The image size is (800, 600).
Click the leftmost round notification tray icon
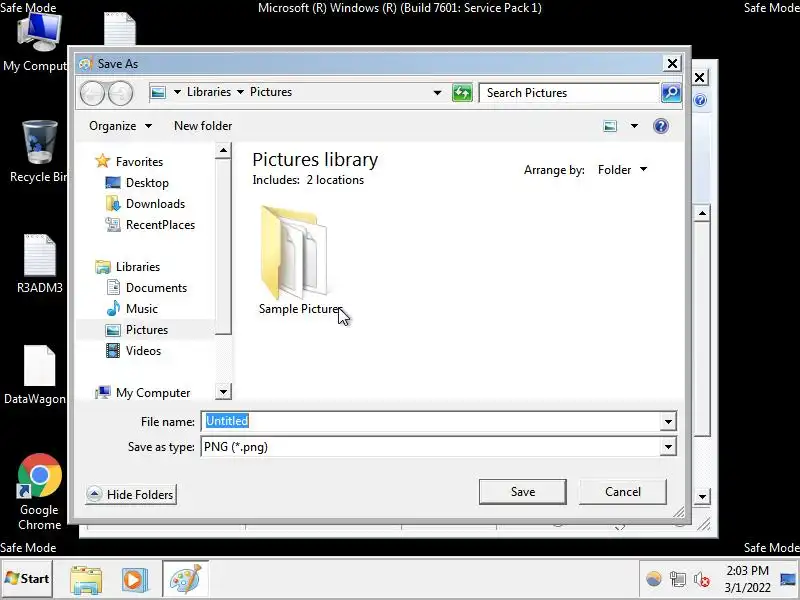(654, 579)
